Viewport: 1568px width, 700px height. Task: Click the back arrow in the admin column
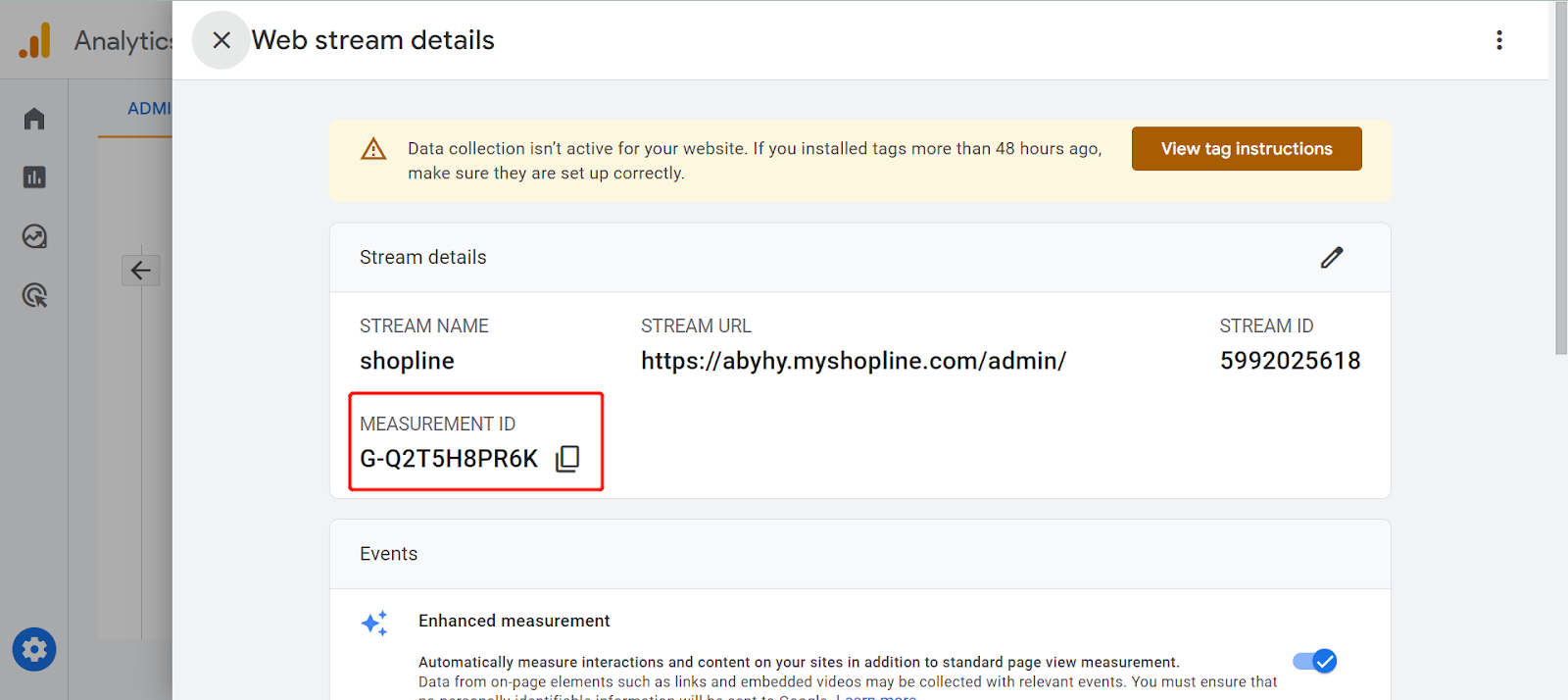141,271
